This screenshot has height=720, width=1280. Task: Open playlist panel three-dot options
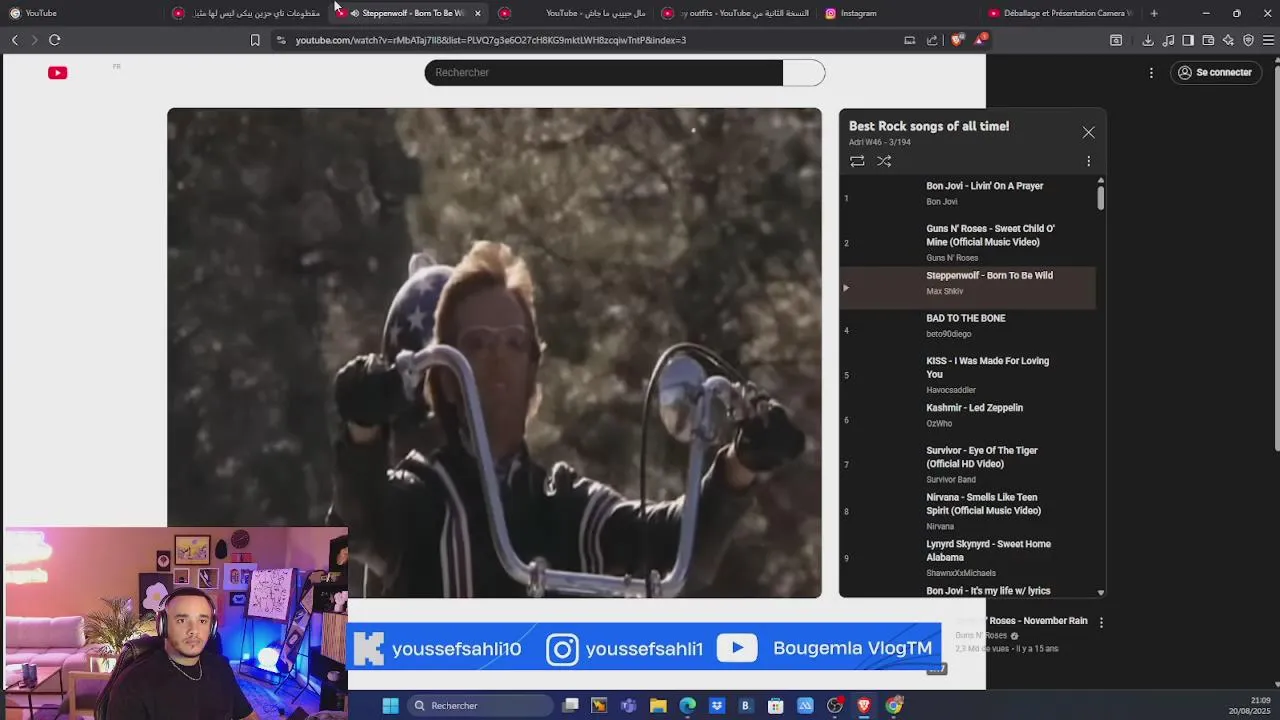1088,161
